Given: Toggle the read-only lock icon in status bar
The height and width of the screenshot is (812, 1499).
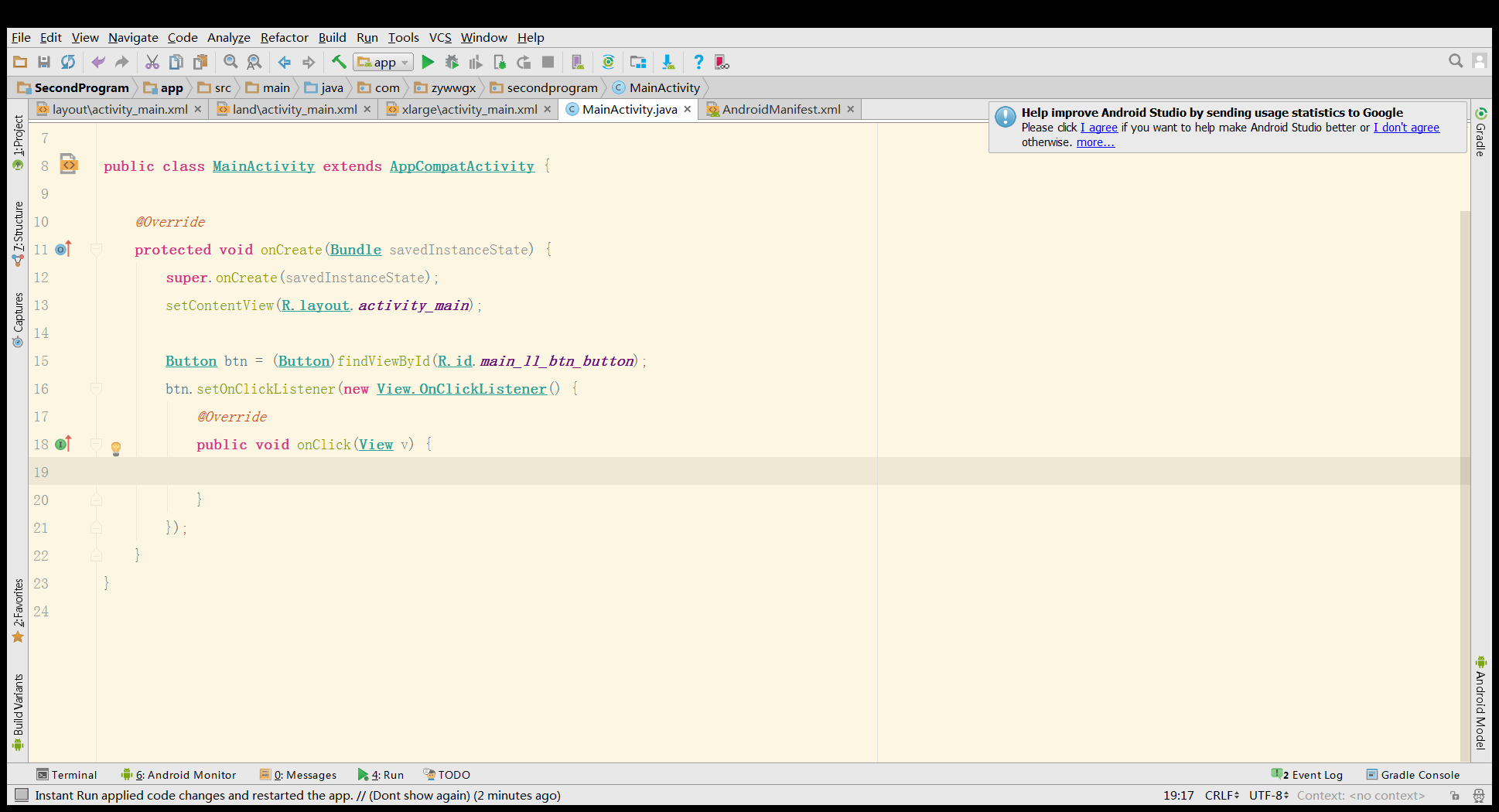Looking at the screenshot, I should click(1454, 795).
